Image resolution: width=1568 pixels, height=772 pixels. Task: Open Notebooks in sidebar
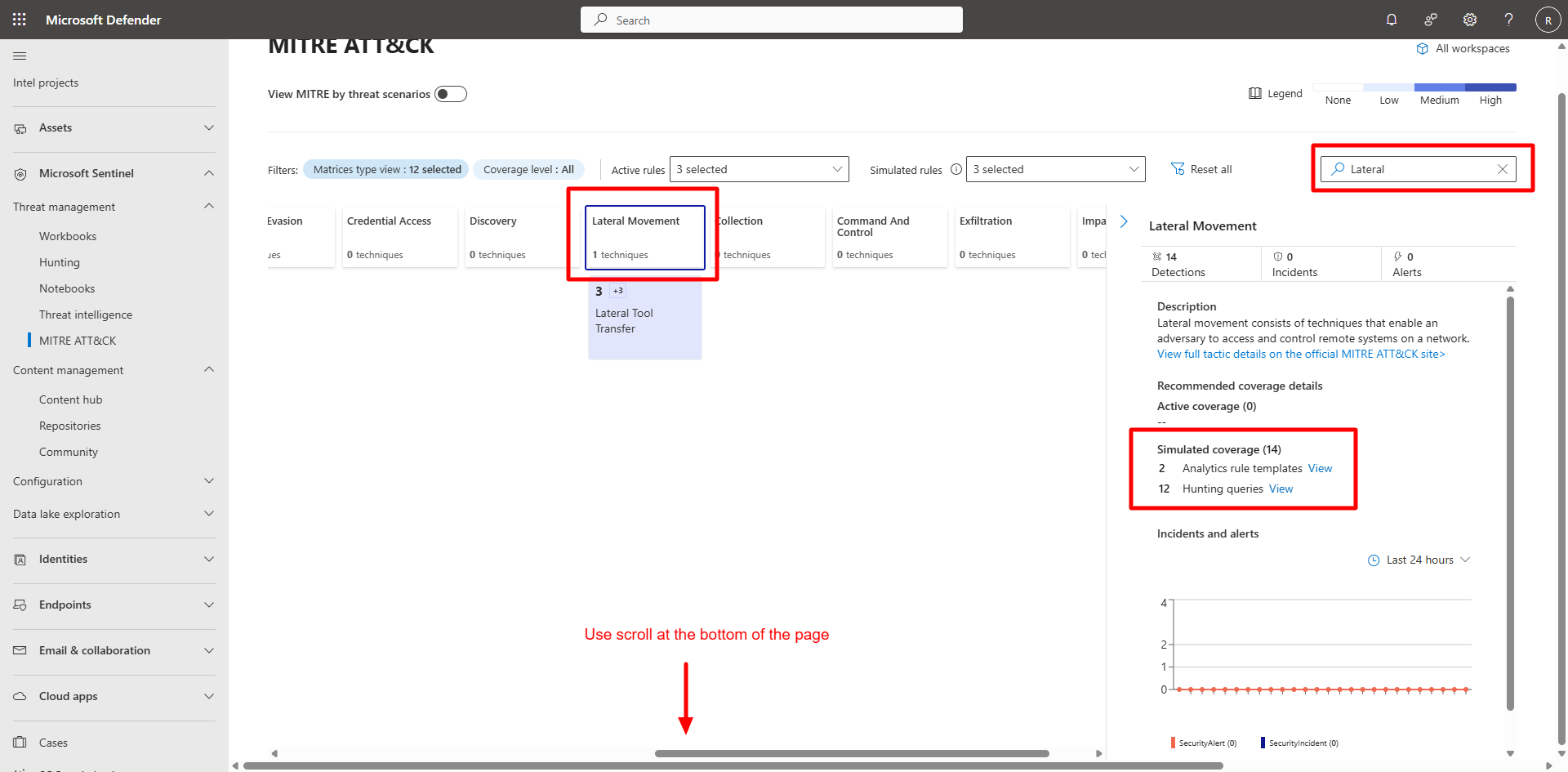point(67,288)
